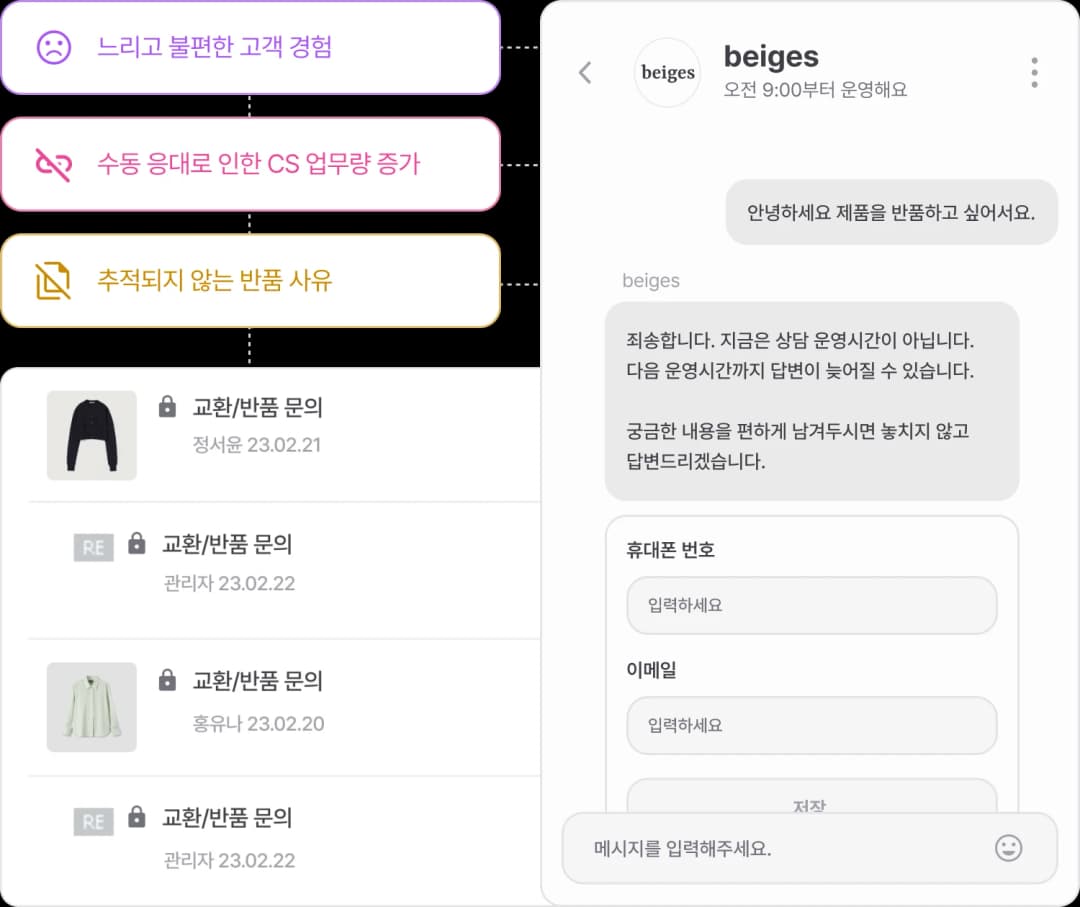Click the 휴대폰 번호 input field
Screen dimensions: 1080x907
[x=811, y=605]
